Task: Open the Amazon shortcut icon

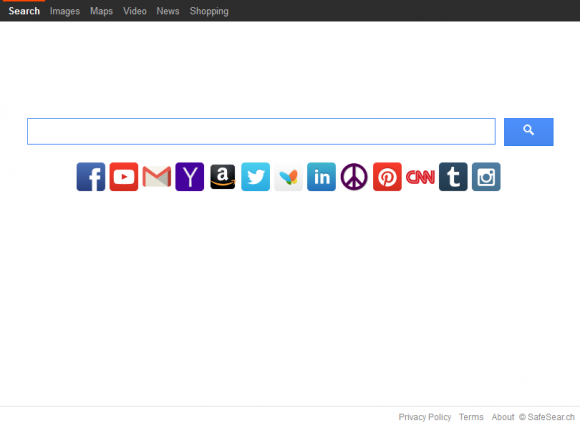Action: [x=222, y=177]
